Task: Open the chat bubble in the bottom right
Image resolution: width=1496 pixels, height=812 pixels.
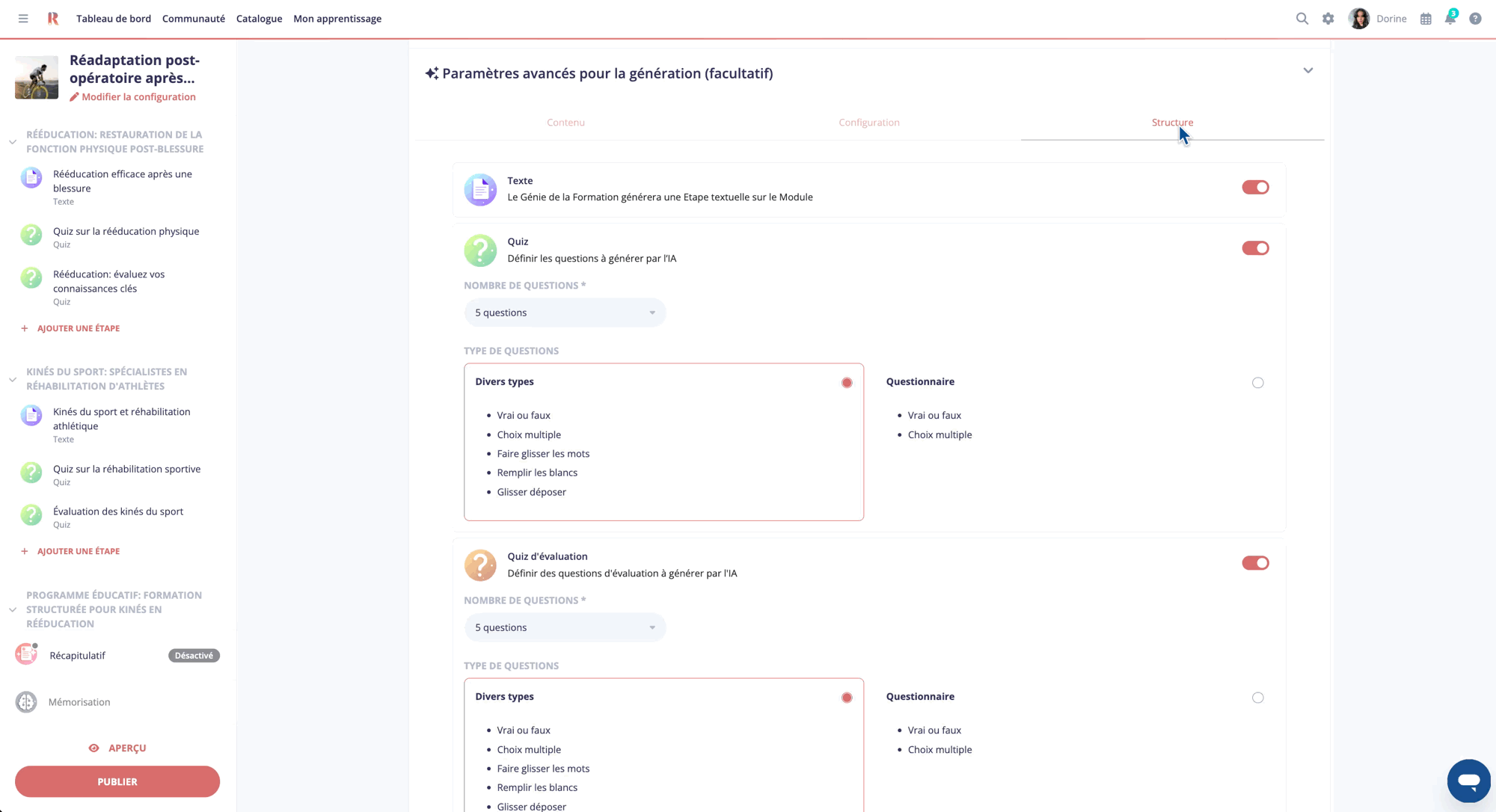Action: [x=1468, y=781]
